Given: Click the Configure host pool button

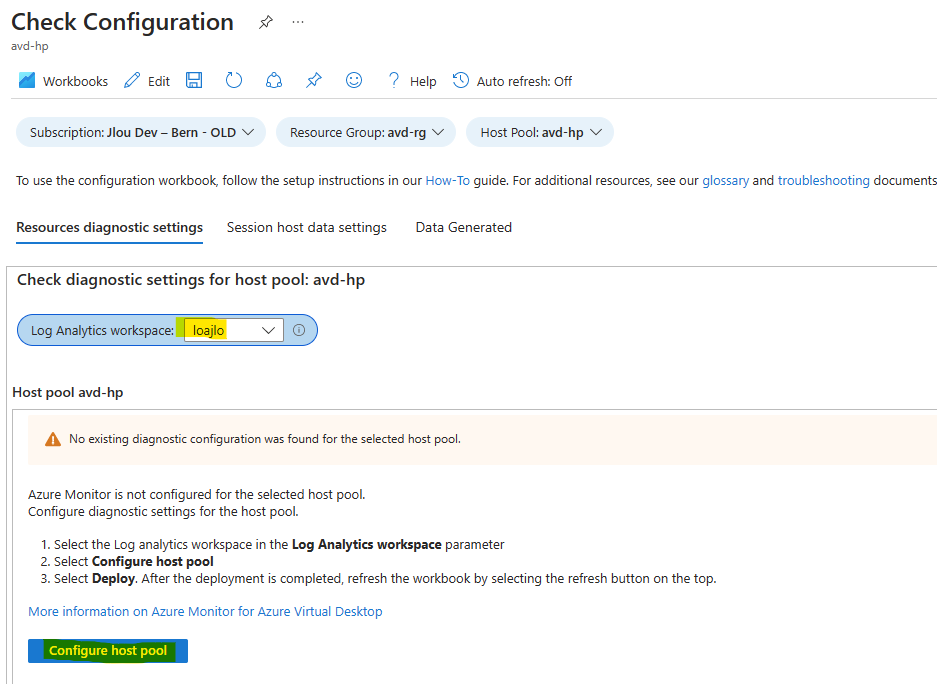Looking at the screenshot, I should pyautogui.click(x=108, y=651).
